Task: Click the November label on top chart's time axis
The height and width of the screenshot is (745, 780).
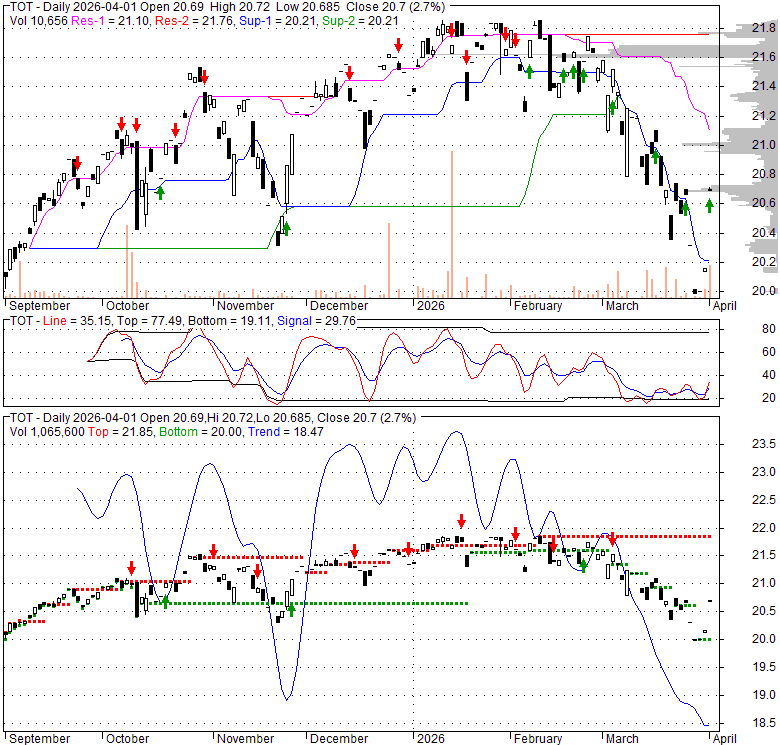Action: (245, 306)
